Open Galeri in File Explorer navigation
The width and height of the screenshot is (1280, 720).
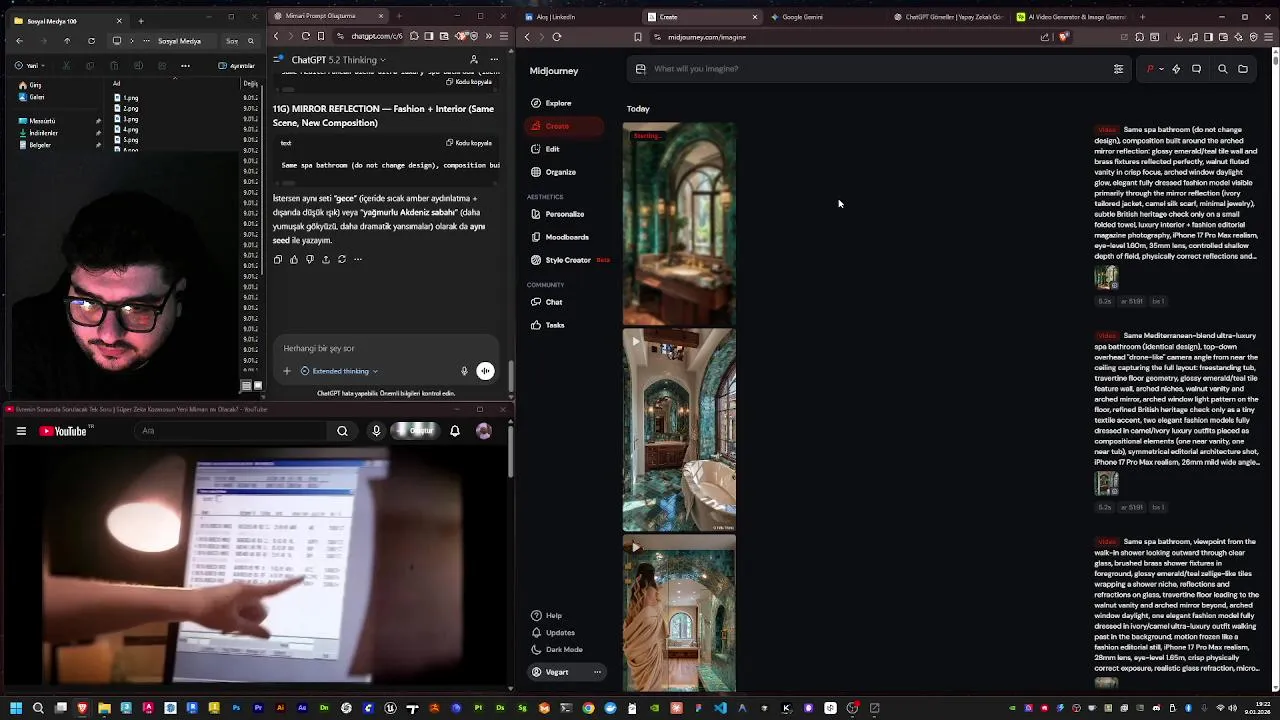click(x=31, y=97)
